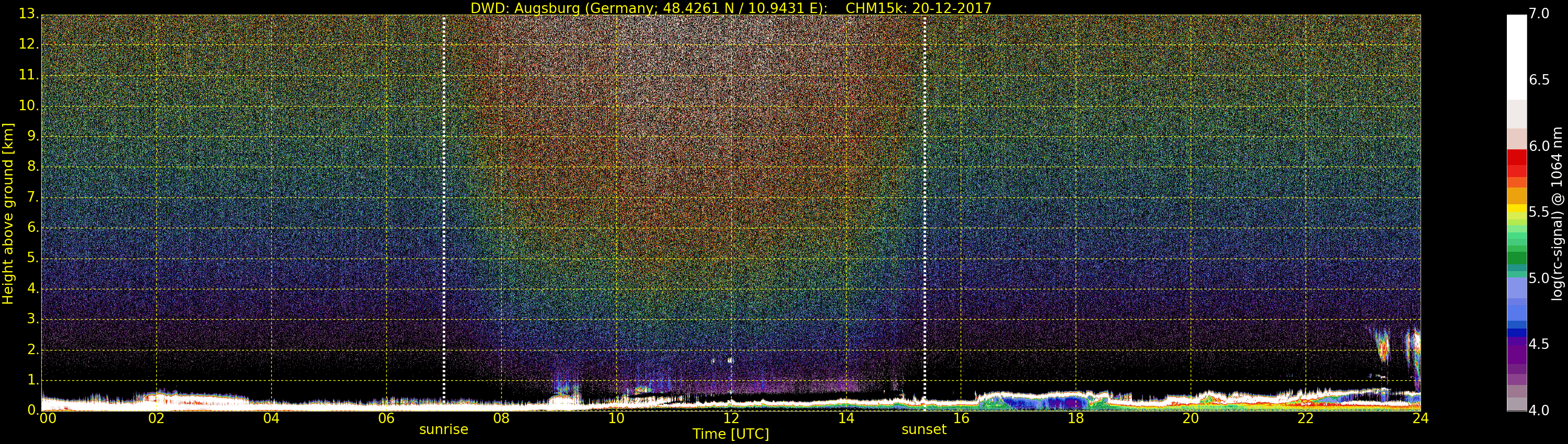
Task: Click the '9.' height axis tick label
Action: [33, 136]
